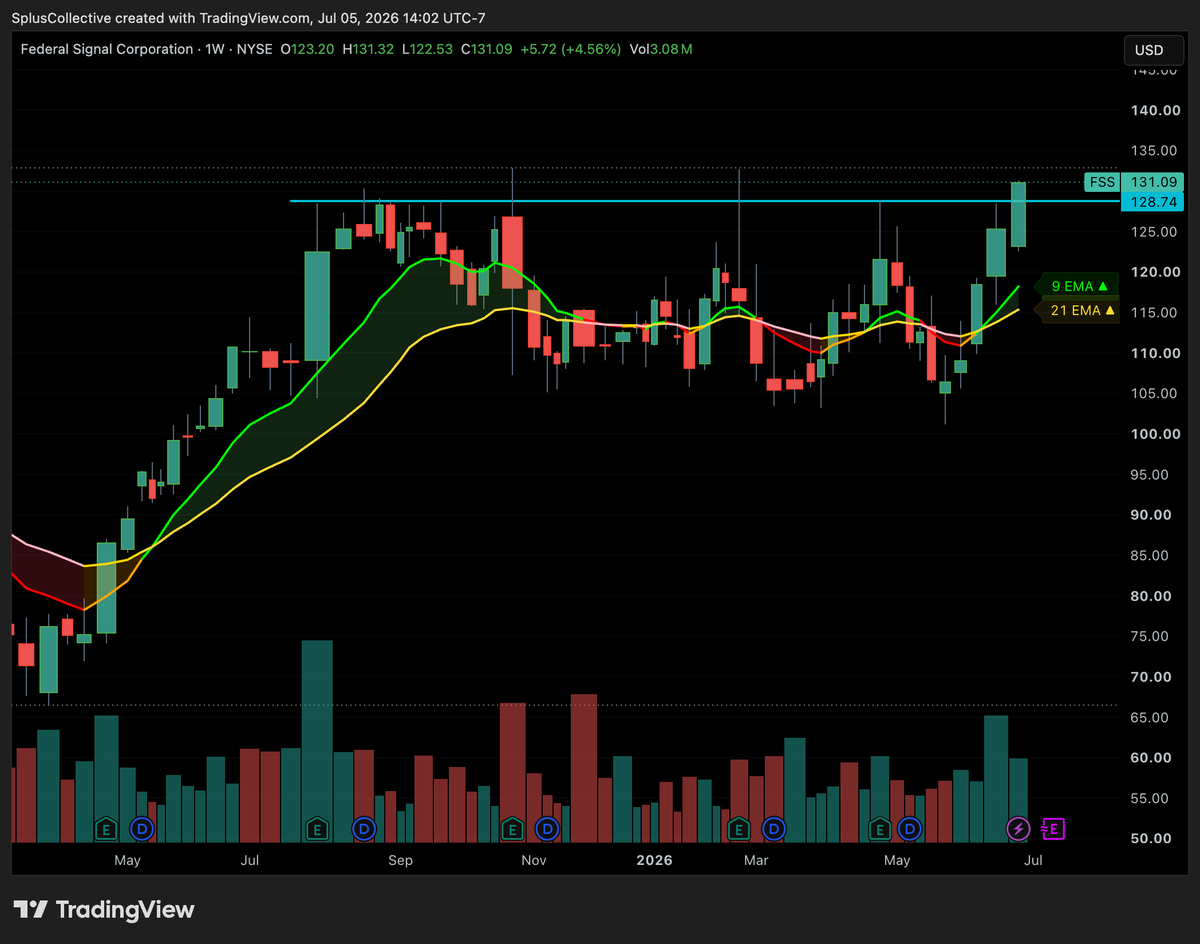Select the blue 128.74 price level label
Viewport: 1200px width, 944px height.
coord(1152,202)
